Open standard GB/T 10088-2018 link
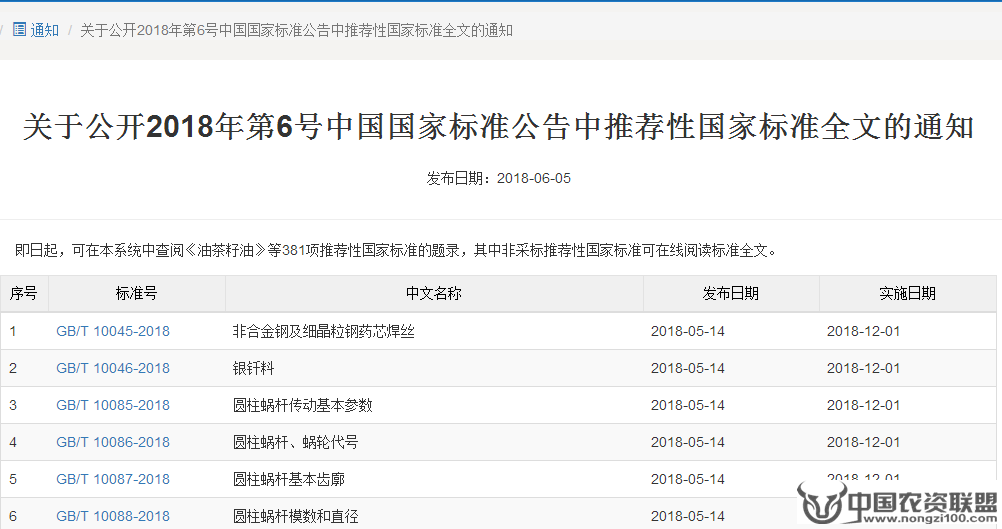 (x=113, y=516)
